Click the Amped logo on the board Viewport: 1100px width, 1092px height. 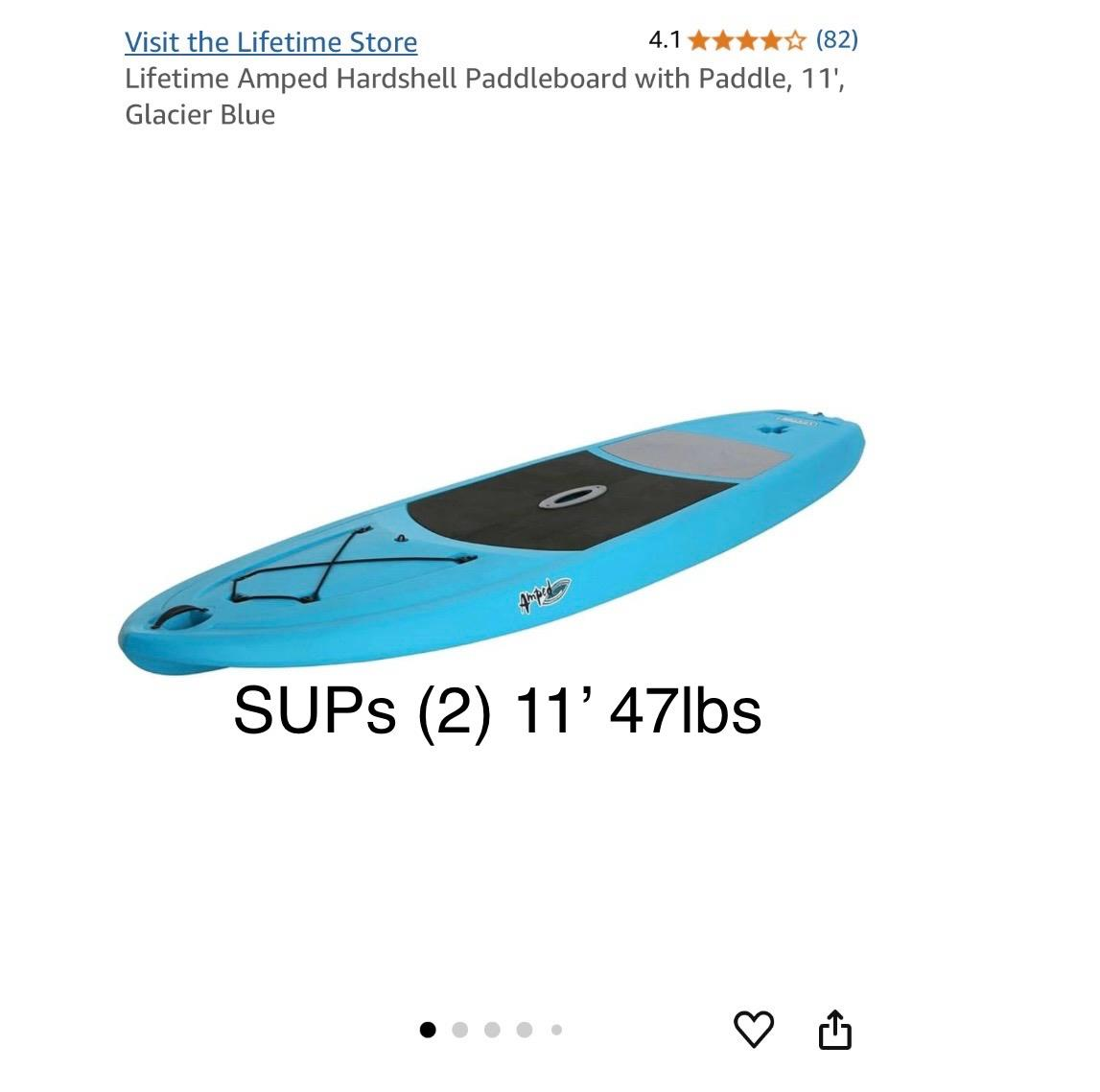[x=545, y=594]
